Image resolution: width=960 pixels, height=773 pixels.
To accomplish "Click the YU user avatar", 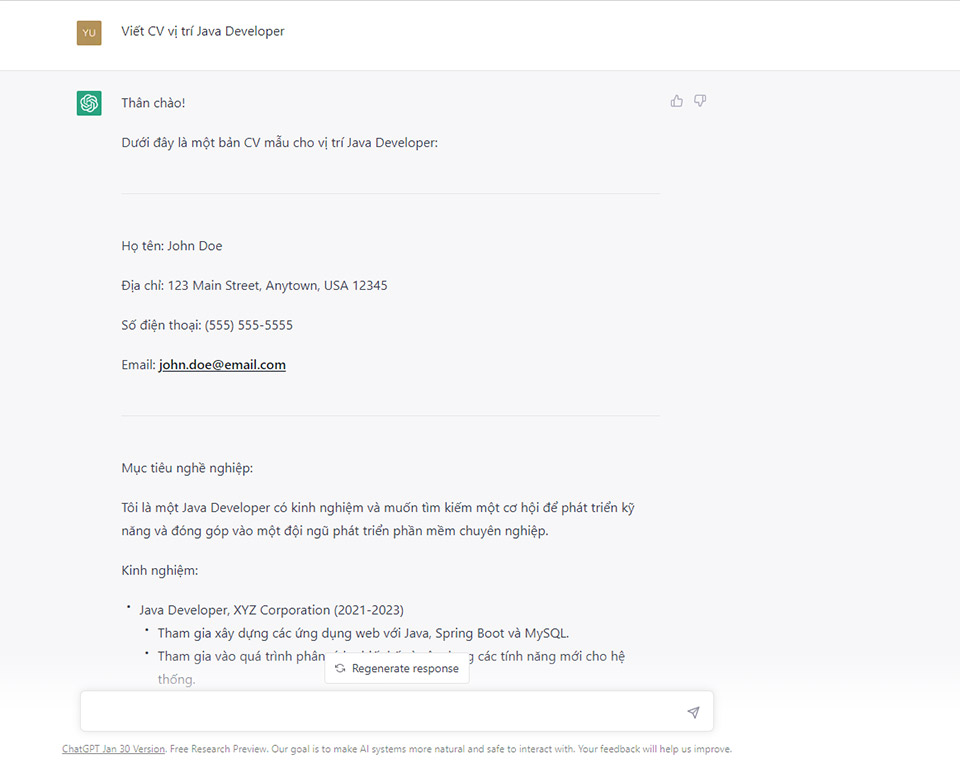I will click(89, 32).
